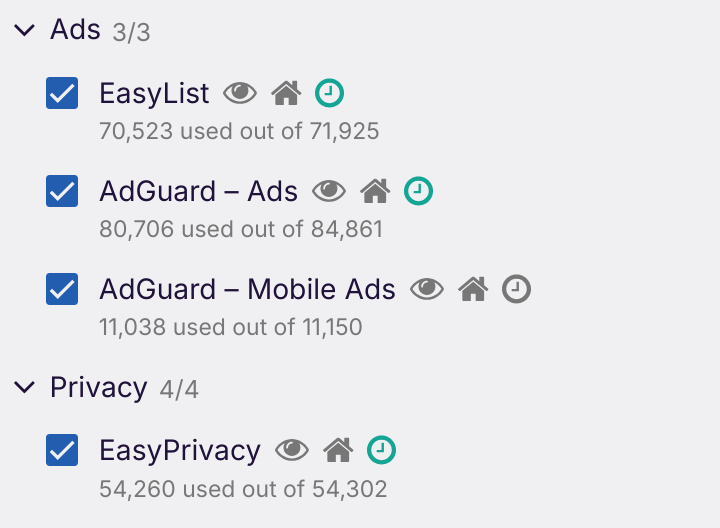Image resolution: width=720 pixels, height=528 pixels.
Task: View AdGuard – Mobile Ads content eye icon
Action: pos(427,289)
